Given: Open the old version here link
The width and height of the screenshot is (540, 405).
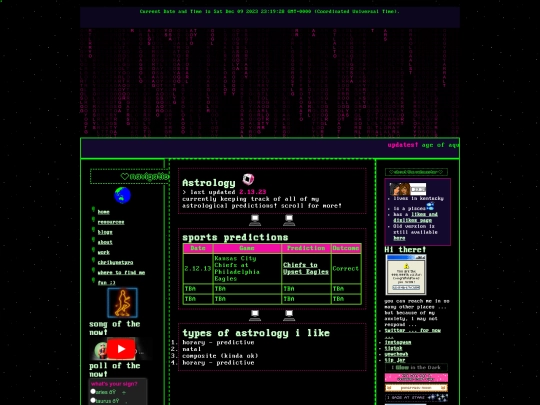Looking at the screenshot, I should tap(399, 238).
